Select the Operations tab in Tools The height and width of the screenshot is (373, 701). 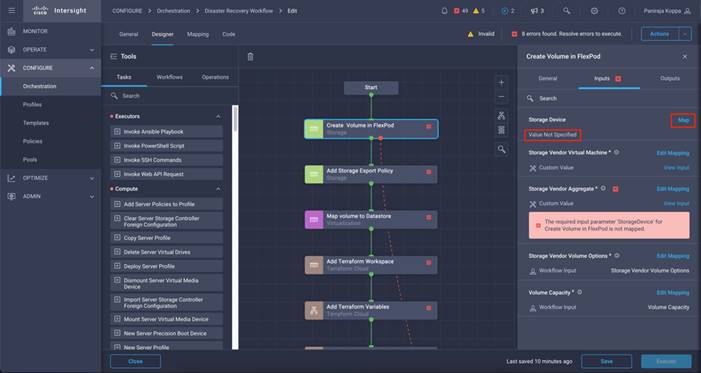pos(215,77)
